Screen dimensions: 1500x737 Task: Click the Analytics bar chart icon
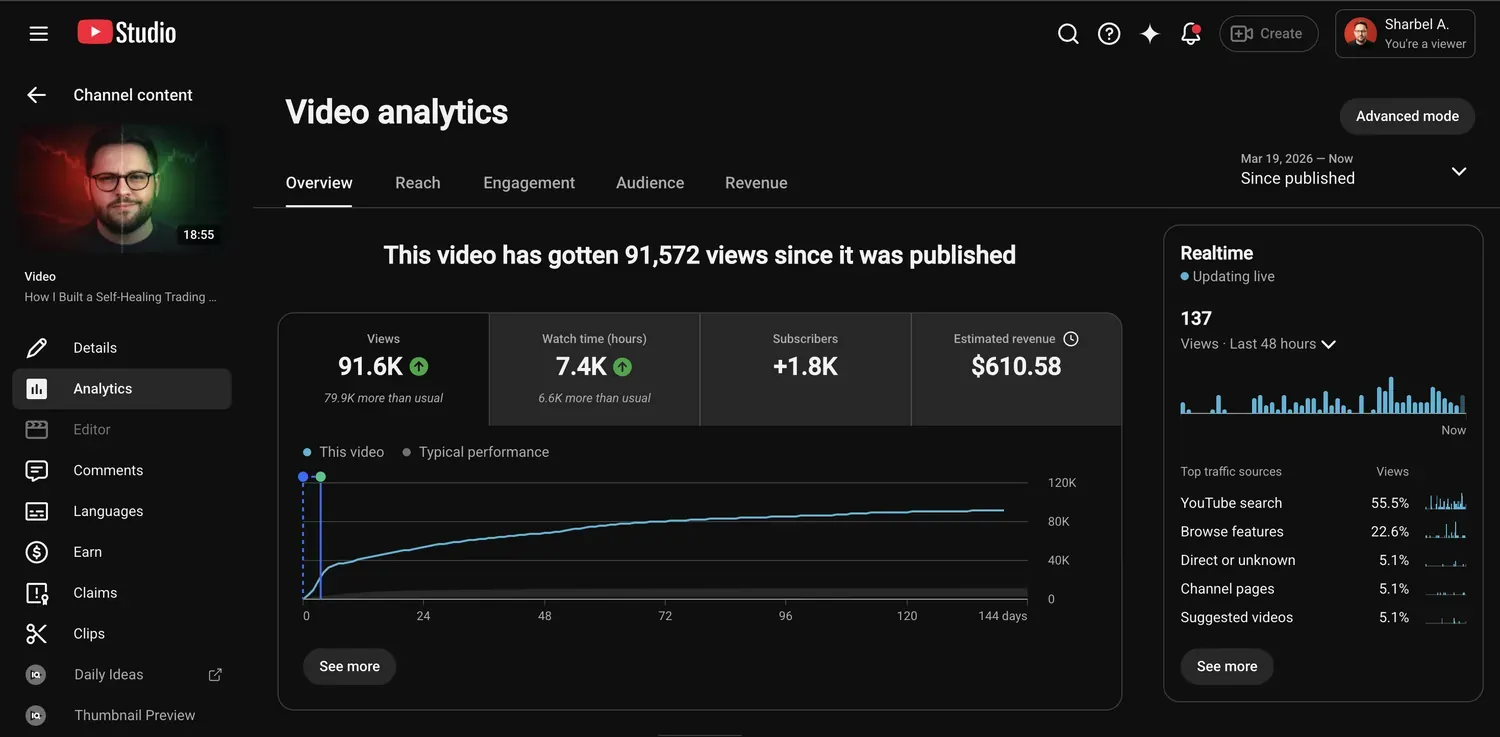37,389
